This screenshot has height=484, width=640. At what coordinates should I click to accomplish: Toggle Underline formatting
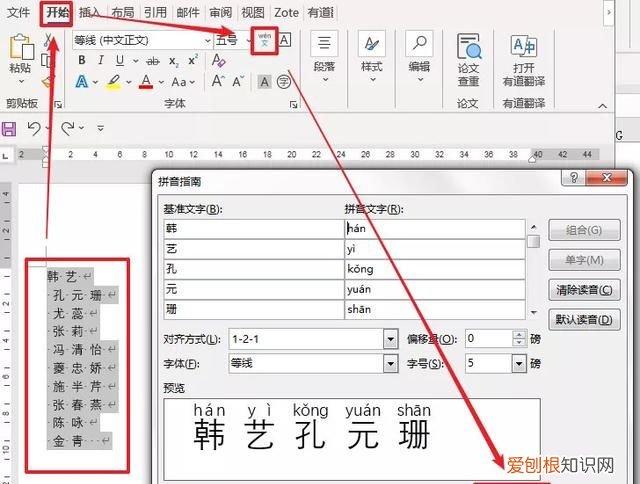click(120, 60)
